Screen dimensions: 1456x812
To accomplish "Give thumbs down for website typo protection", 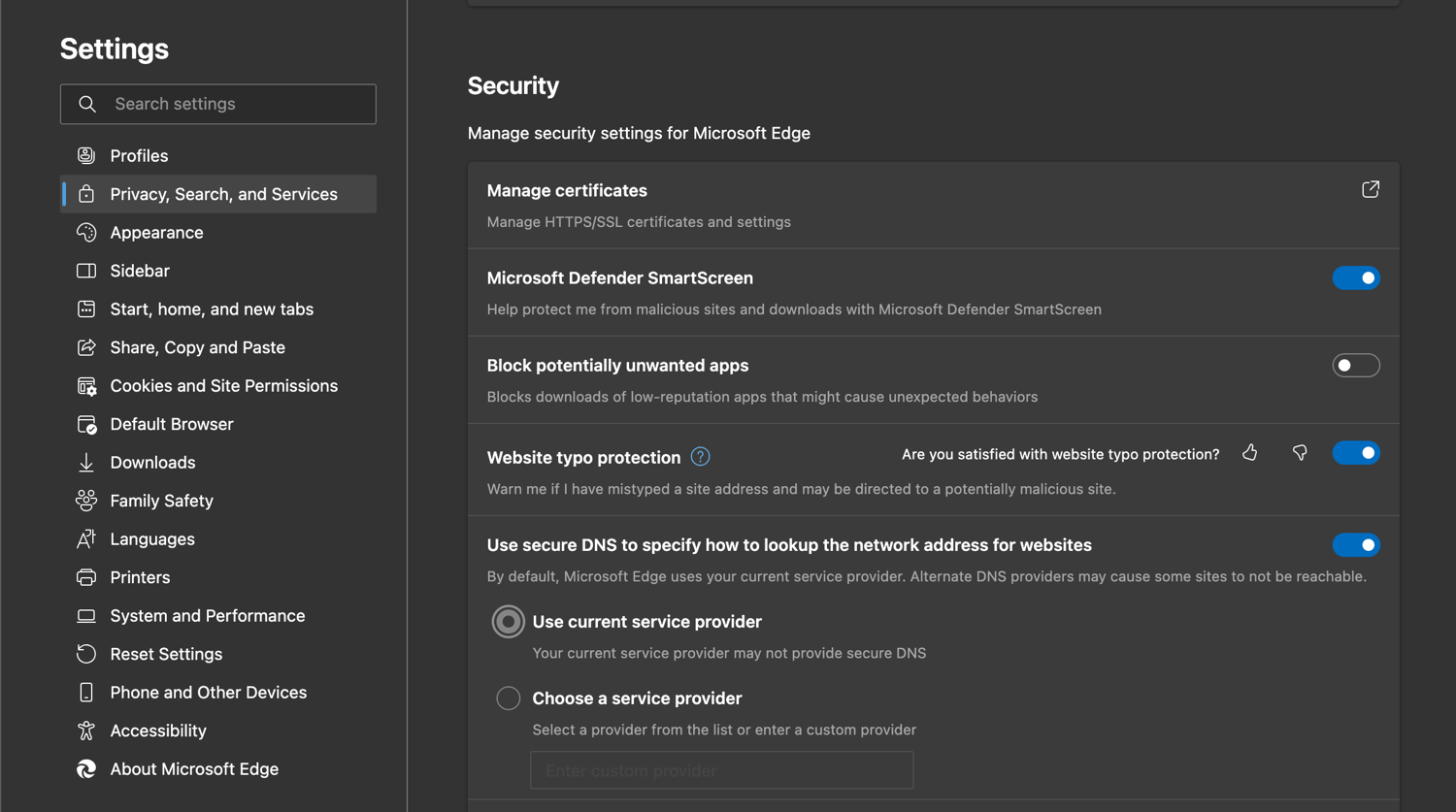I will (1300, 453).
